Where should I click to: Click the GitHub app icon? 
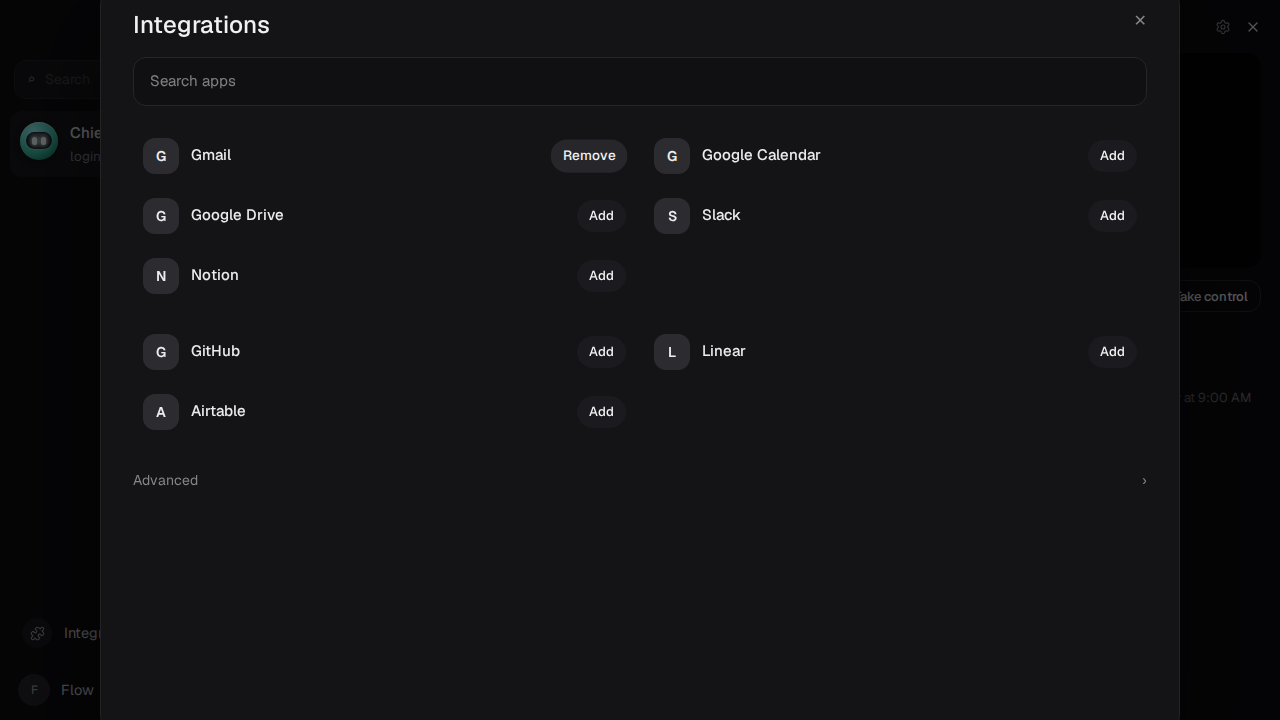(161, 352)
